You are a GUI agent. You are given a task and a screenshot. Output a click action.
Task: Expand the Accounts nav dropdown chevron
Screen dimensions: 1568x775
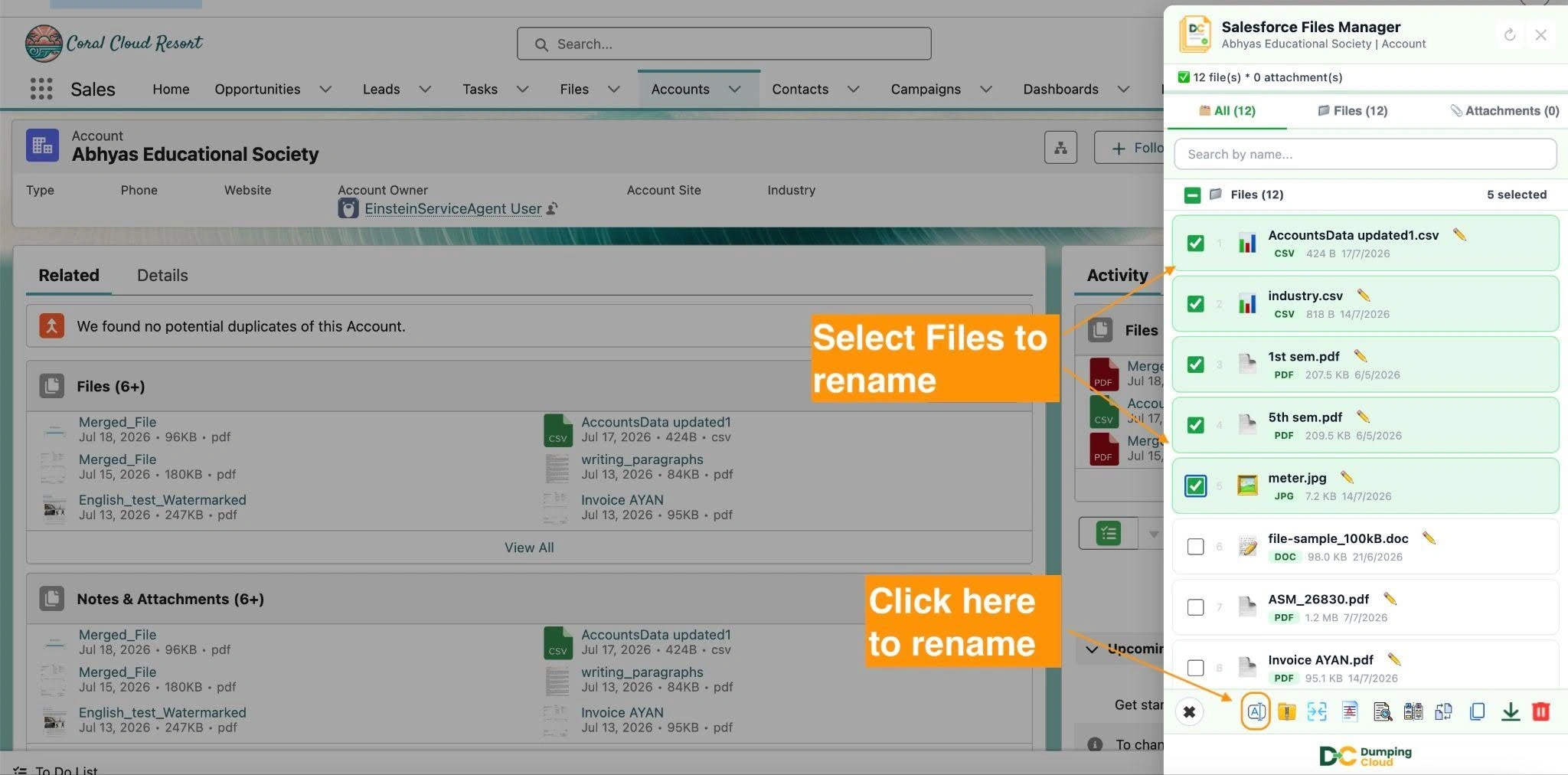[735, 89]
